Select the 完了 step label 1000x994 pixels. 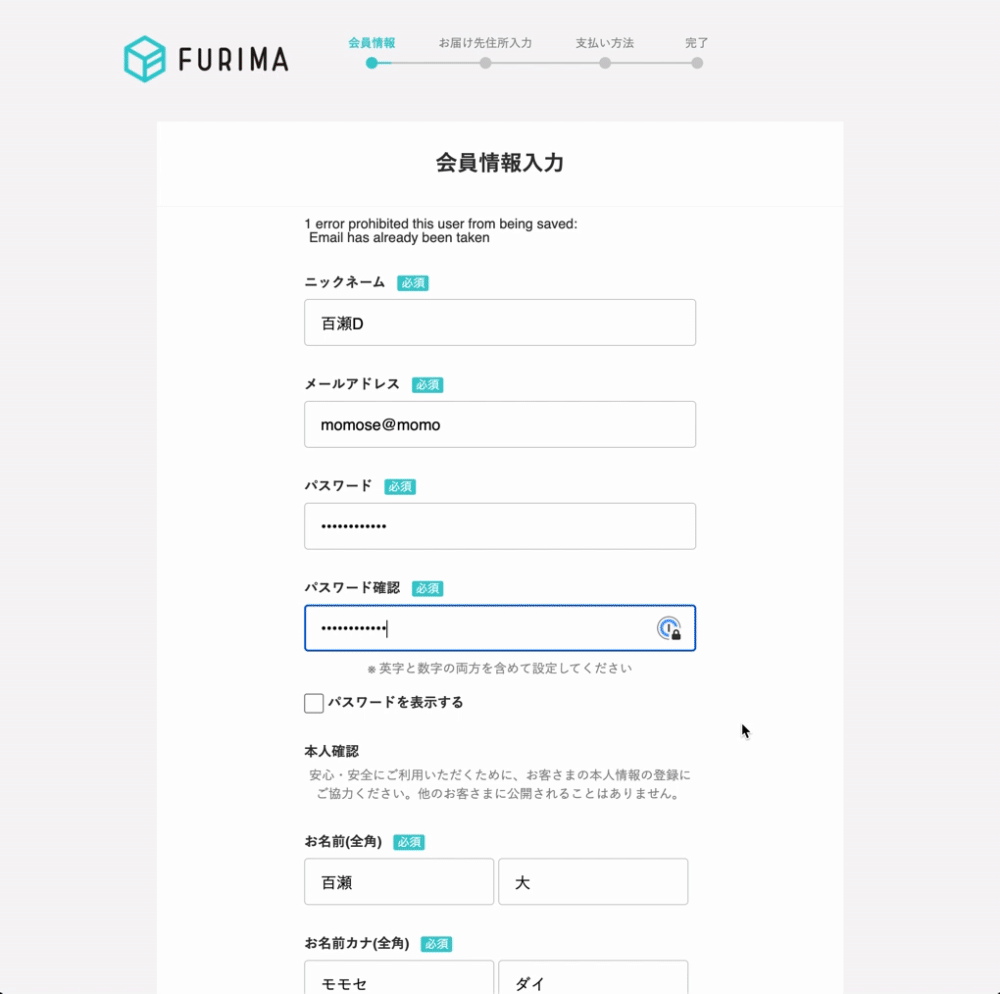tap(697, 43)
